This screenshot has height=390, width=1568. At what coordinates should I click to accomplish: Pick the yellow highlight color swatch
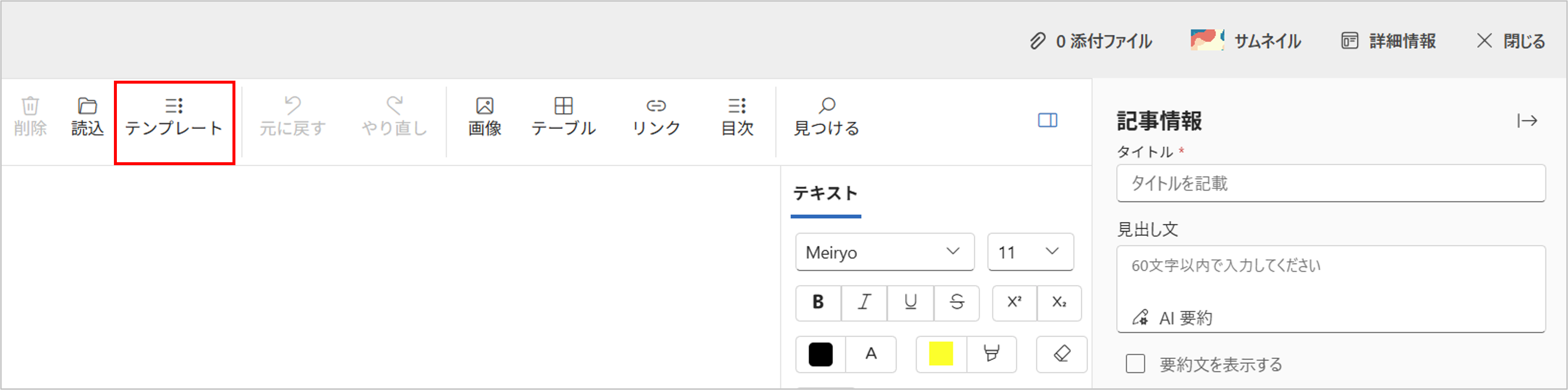(x=940, y=354)
